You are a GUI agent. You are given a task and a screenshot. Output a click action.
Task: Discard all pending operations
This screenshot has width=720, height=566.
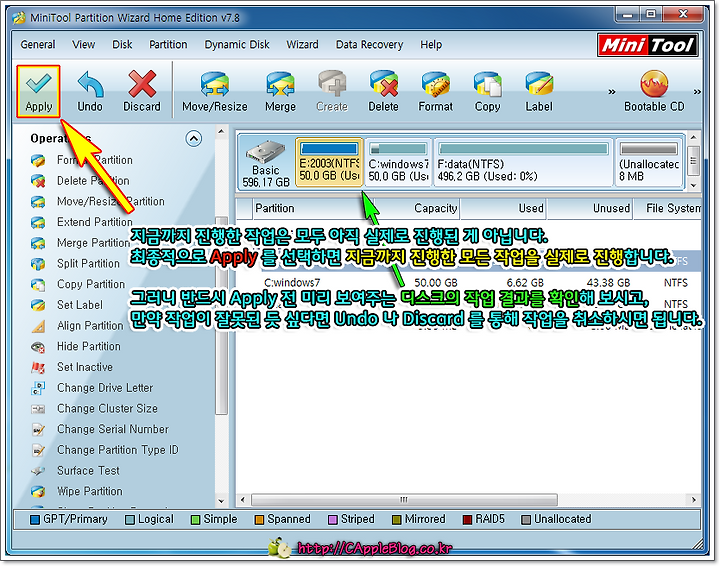(142, 91)
